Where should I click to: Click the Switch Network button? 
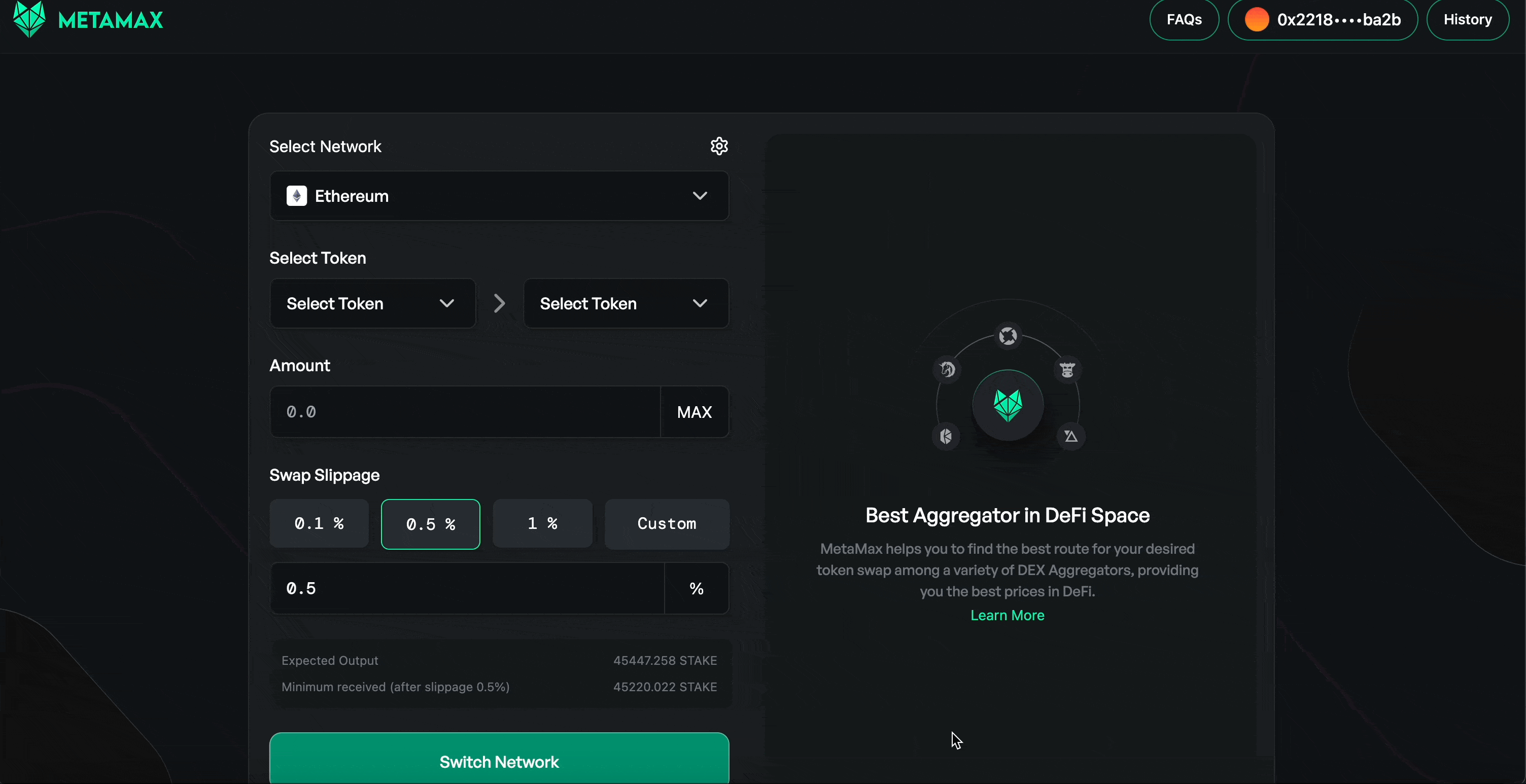click(499, 760)
